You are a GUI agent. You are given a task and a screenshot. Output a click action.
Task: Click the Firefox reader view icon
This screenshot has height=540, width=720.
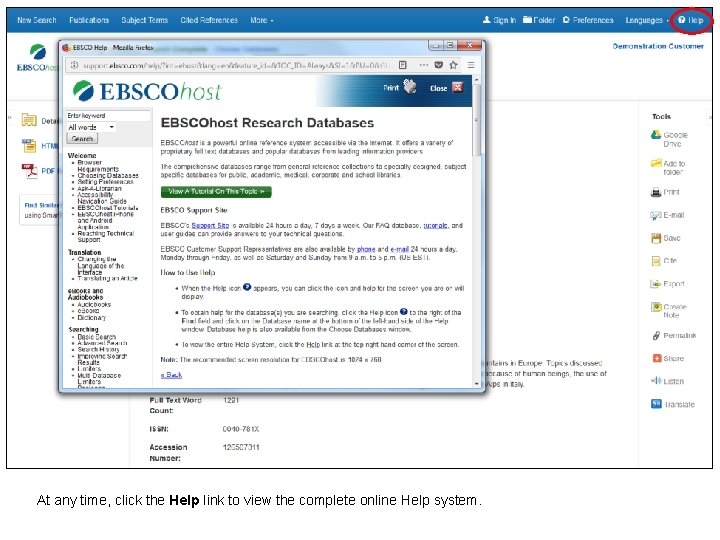(403, 65)
